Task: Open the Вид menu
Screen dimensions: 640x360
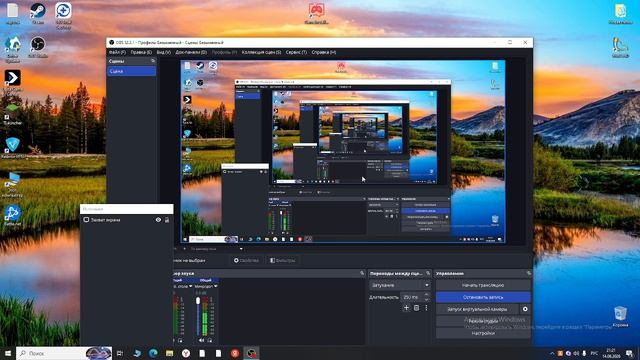Action: coord(163,52)
